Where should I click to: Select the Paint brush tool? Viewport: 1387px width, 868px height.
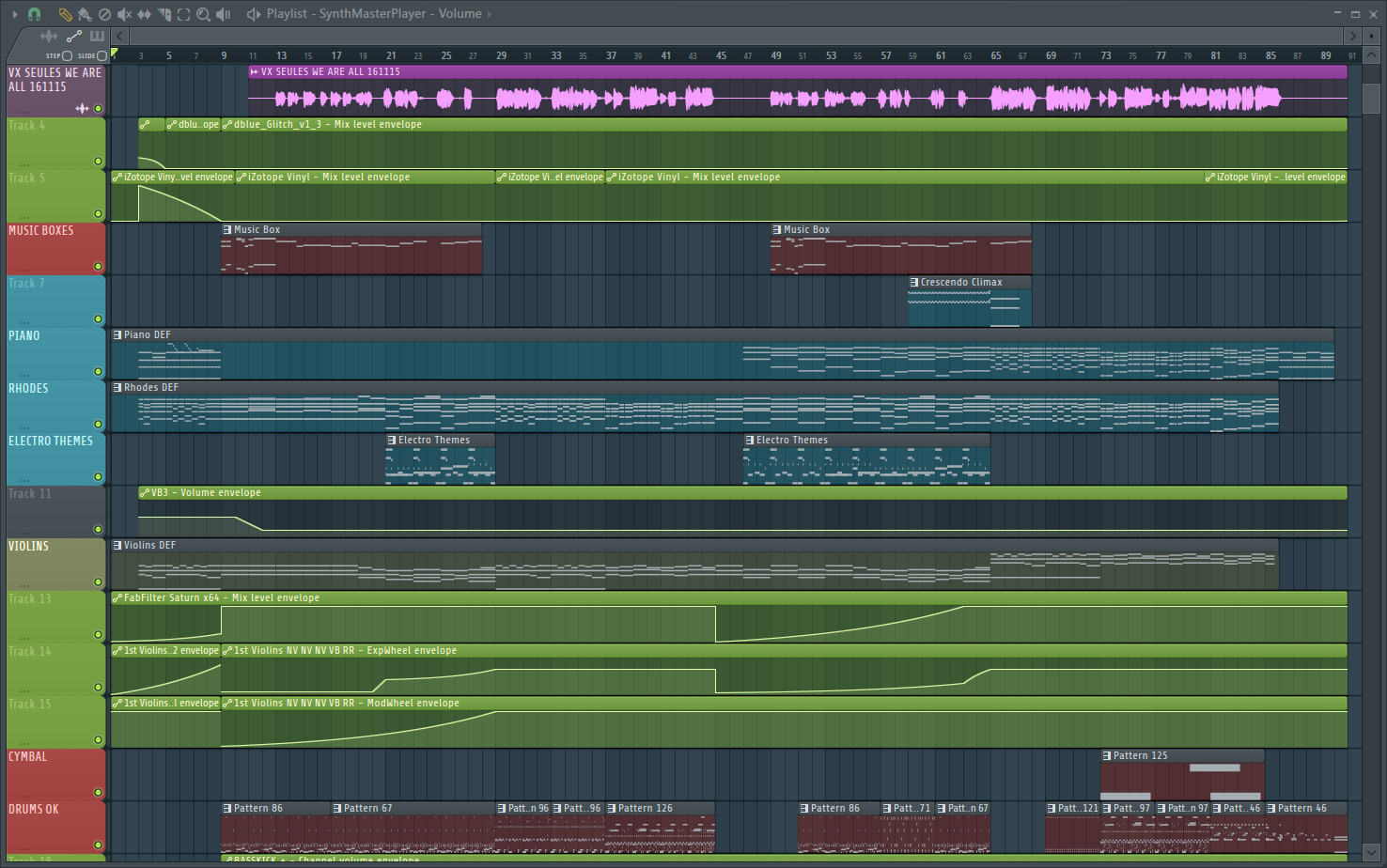(85, 14)
